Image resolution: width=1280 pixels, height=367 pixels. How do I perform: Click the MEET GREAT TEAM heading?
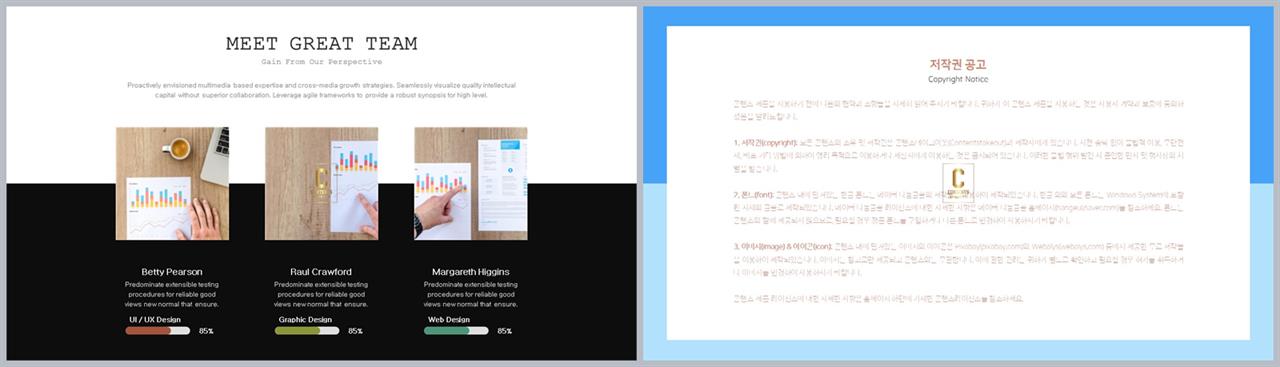[321, 44]
